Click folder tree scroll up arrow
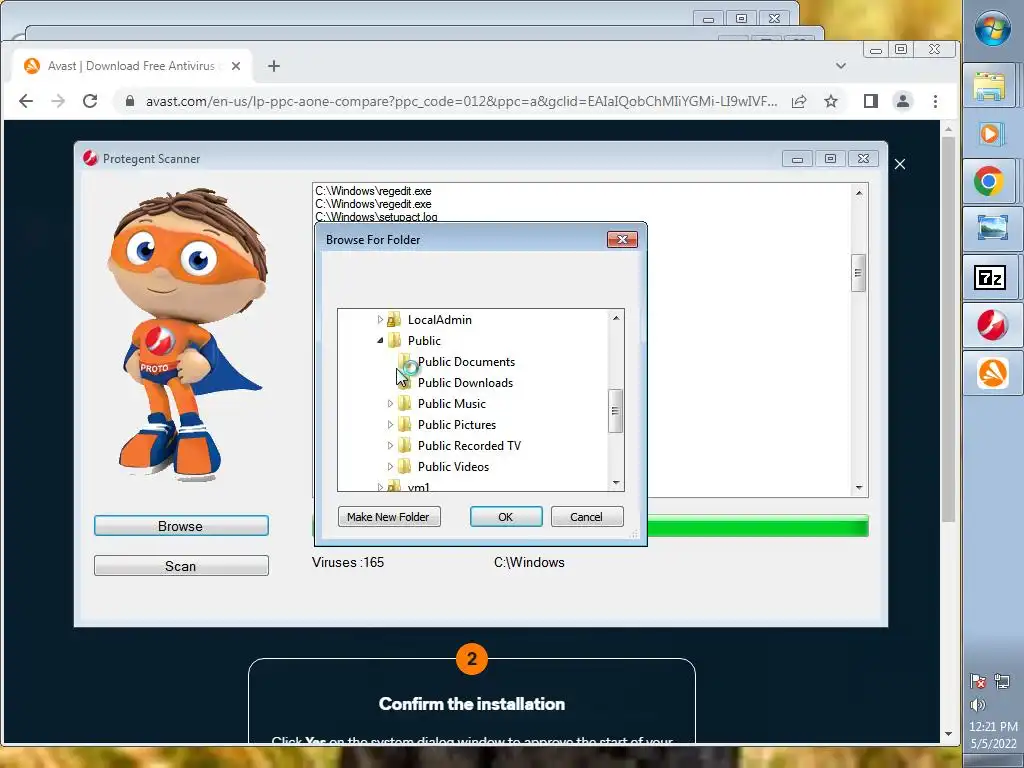This screenshot has width=1024, height=768. pyautogui.click(x=616, y=318)
